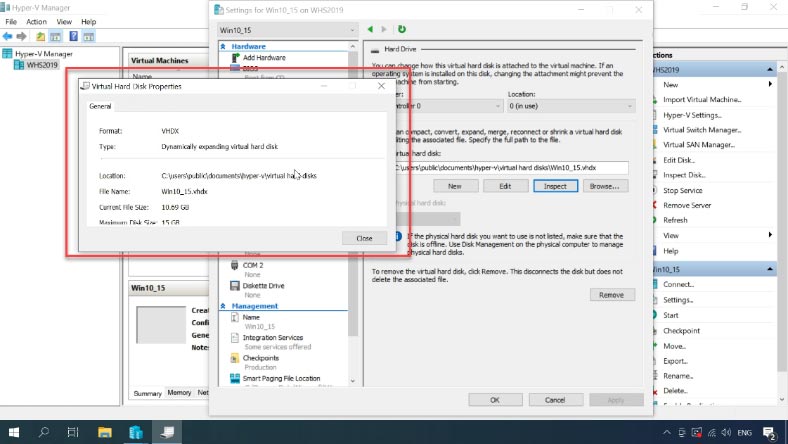Close the Virtual Hard Disk Properties dialog

364,238
